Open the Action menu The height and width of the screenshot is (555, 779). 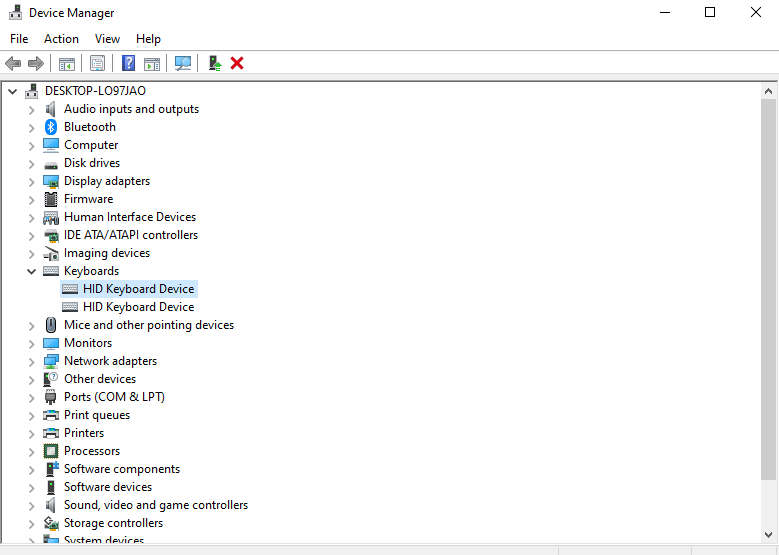point(61,39)
